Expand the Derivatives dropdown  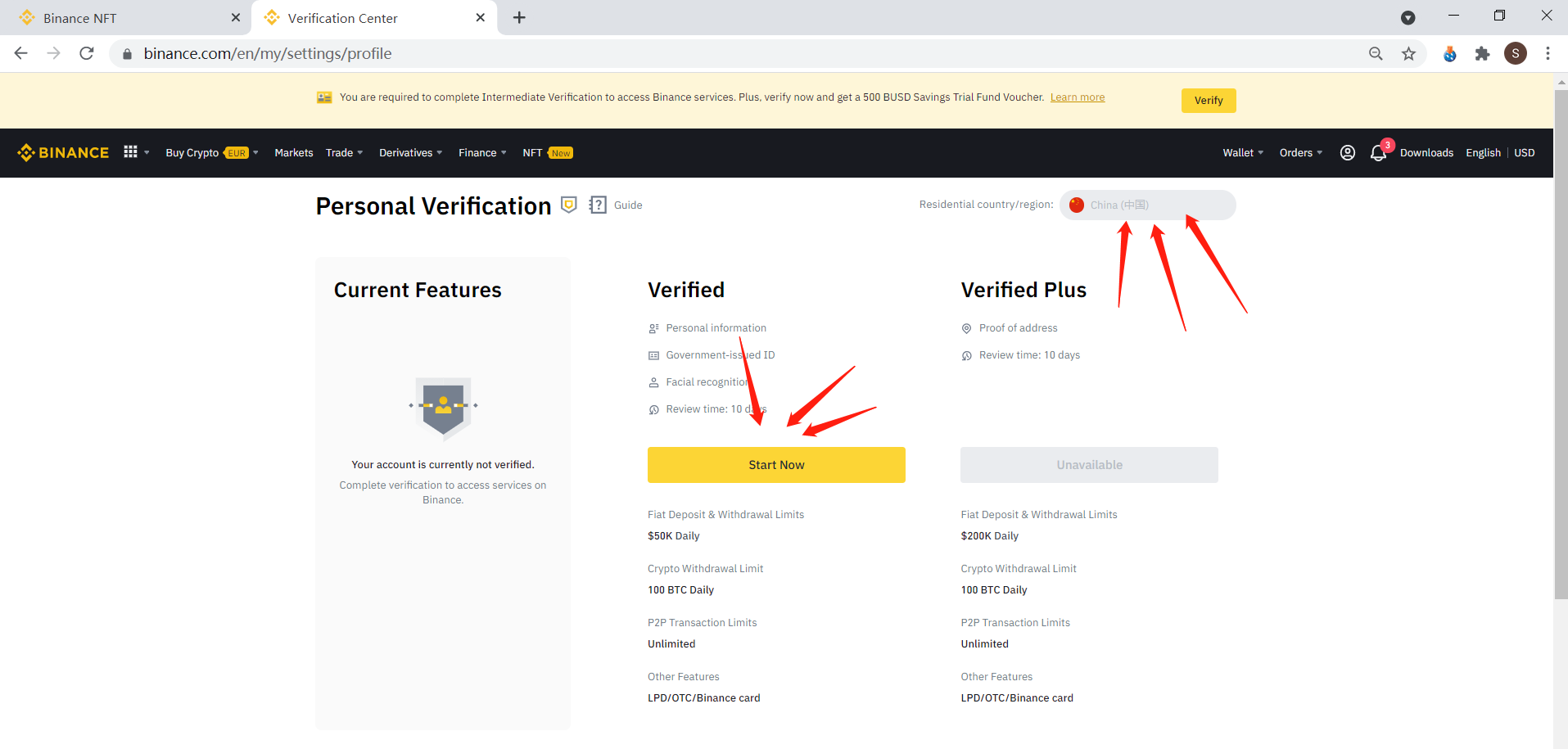click(411, 152)
